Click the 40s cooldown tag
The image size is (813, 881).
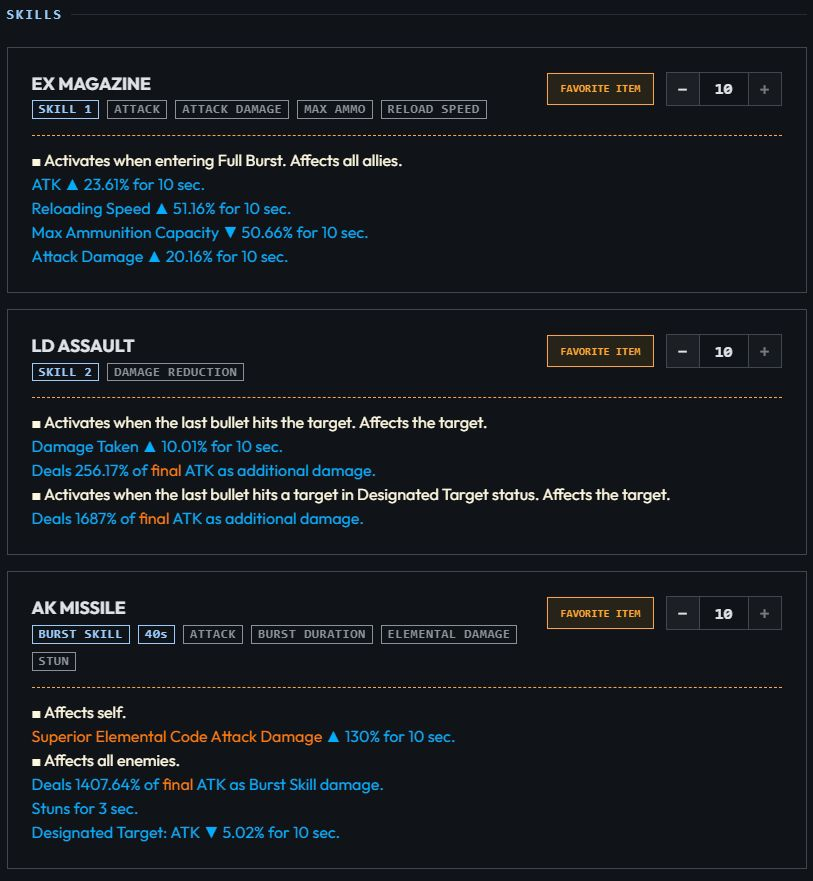tap(156, 634)
